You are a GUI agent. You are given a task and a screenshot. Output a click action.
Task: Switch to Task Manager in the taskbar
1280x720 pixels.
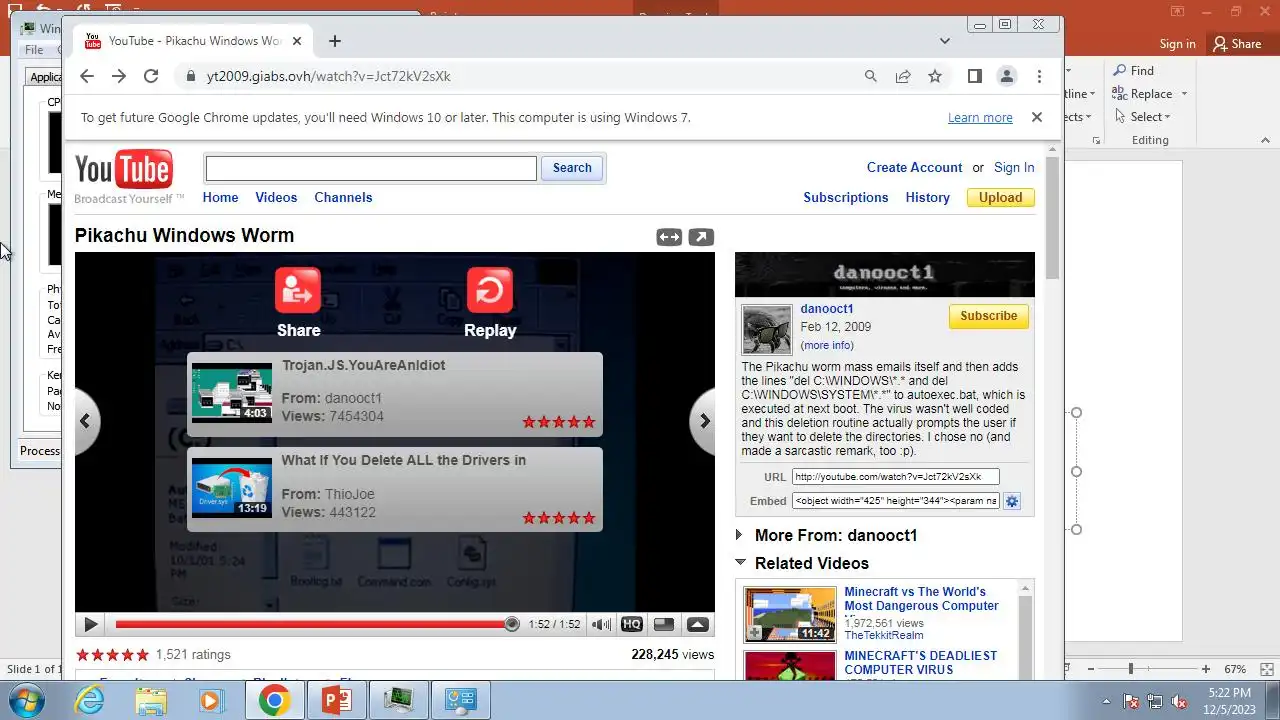click(399, 701)
